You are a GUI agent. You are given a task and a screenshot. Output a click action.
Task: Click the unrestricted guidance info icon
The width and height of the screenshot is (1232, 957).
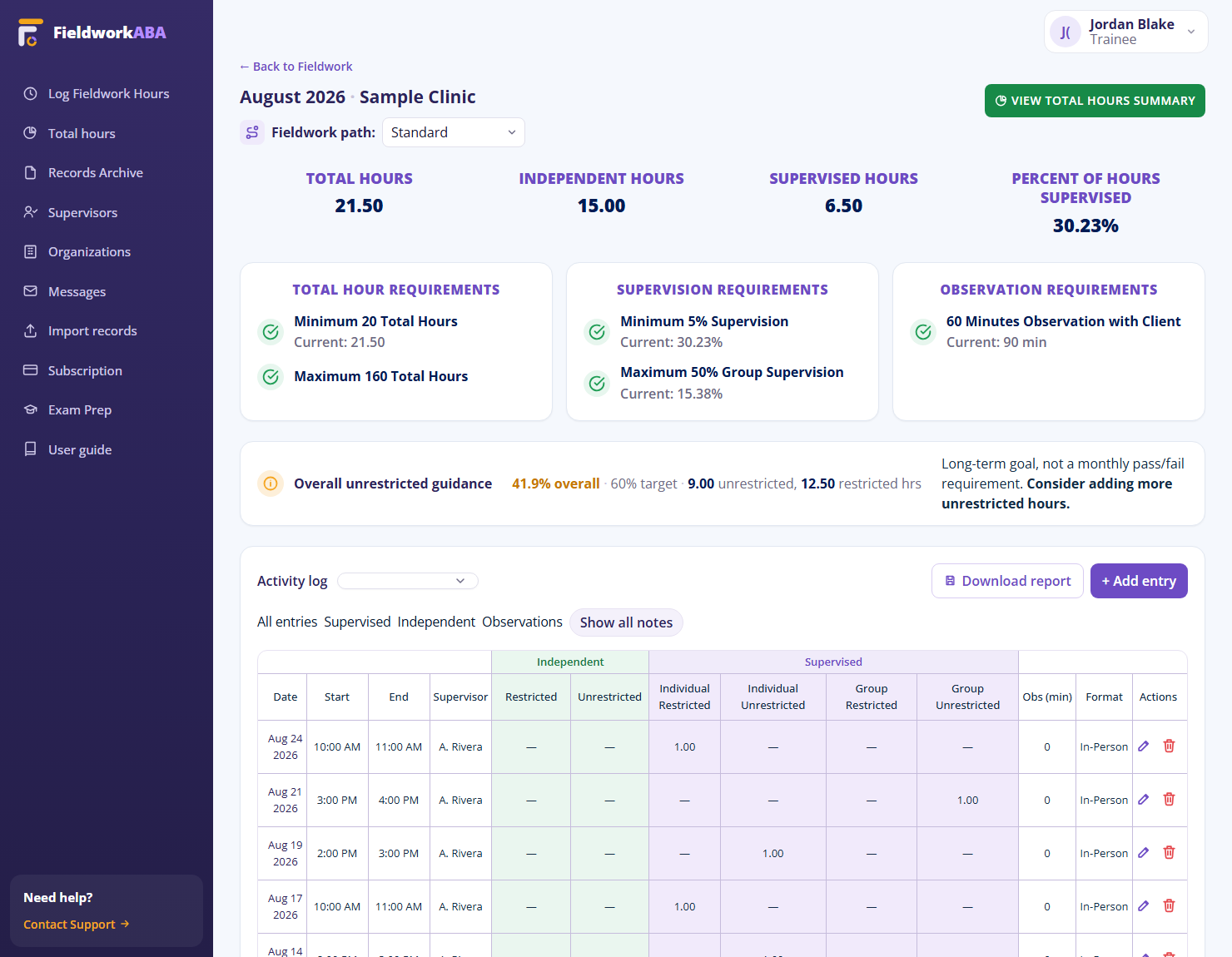pyautogui.click(x=271, y=483)
